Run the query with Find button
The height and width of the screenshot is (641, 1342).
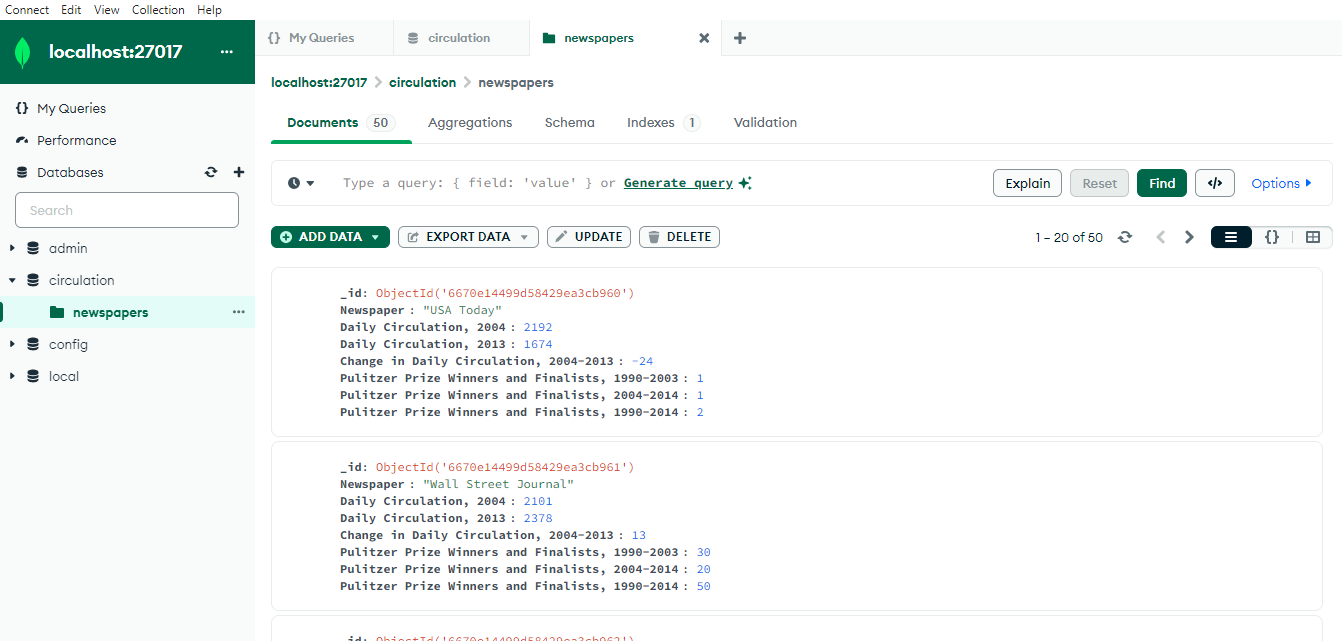(x=1162, y=183)
